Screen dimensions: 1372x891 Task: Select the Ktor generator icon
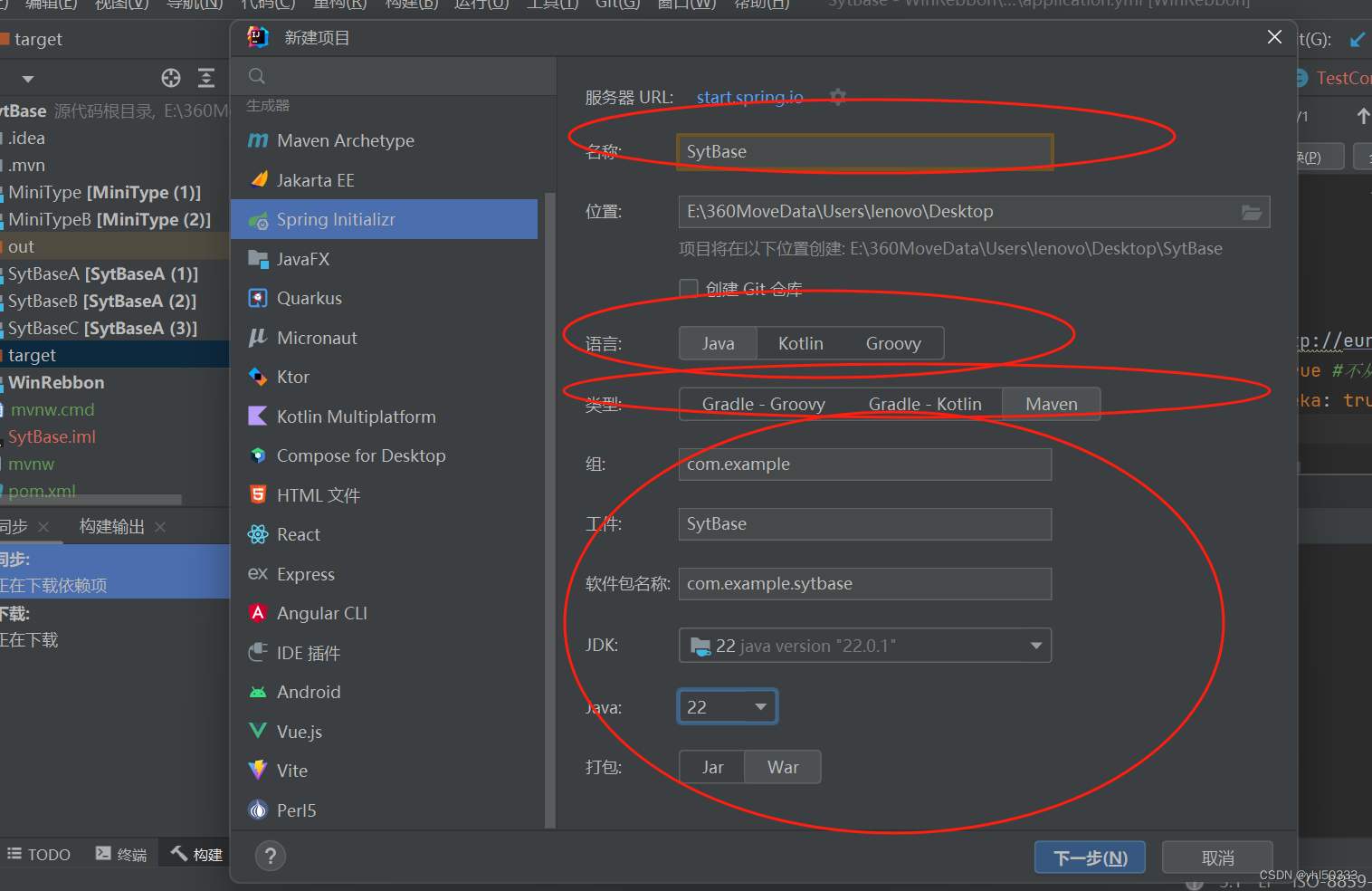[258, 377]
